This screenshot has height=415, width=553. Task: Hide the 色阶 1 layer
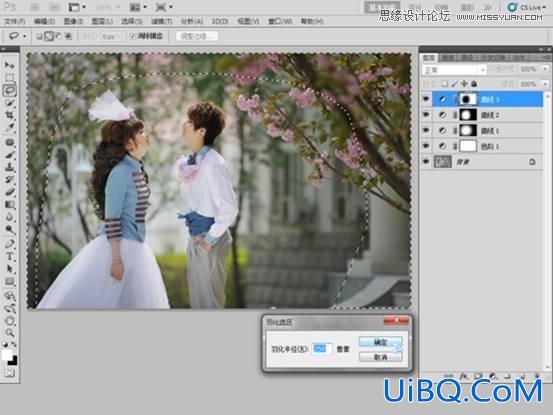(x=426, y=146)
